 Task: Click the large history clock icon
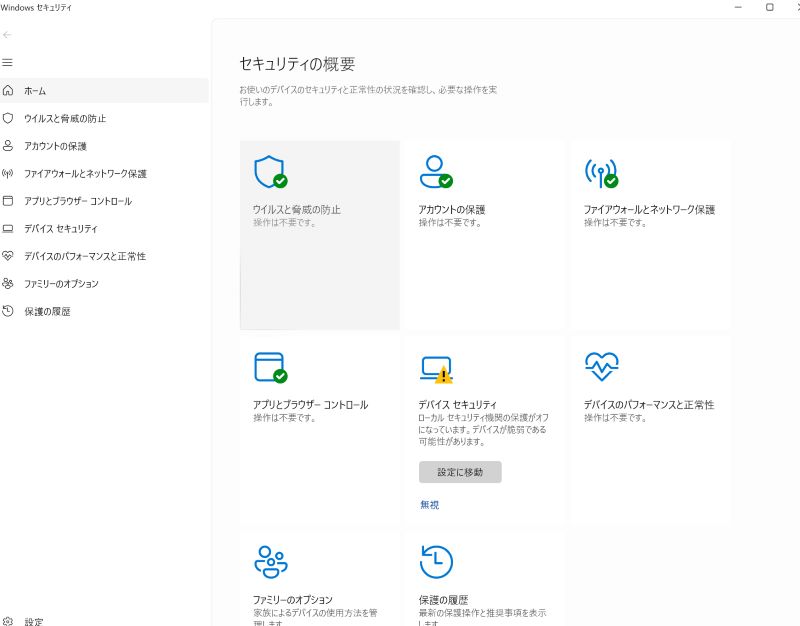[436, 562]
